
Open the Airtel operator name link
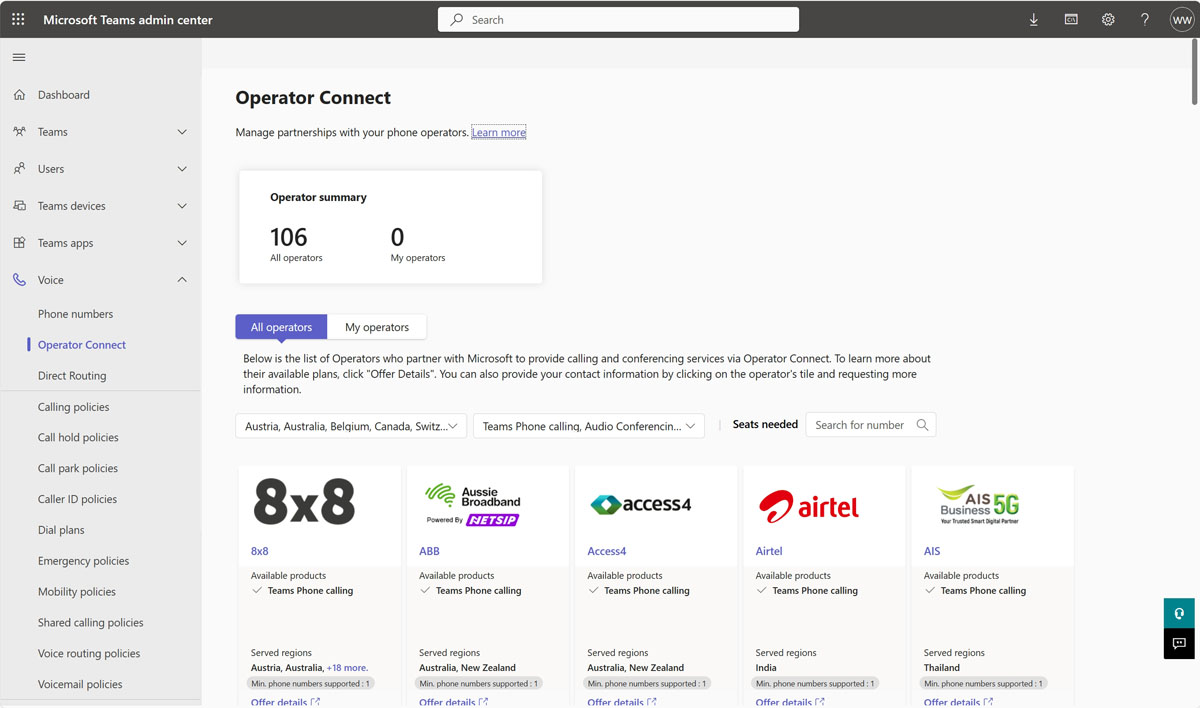pyautogui.click(x=769, y=551)
